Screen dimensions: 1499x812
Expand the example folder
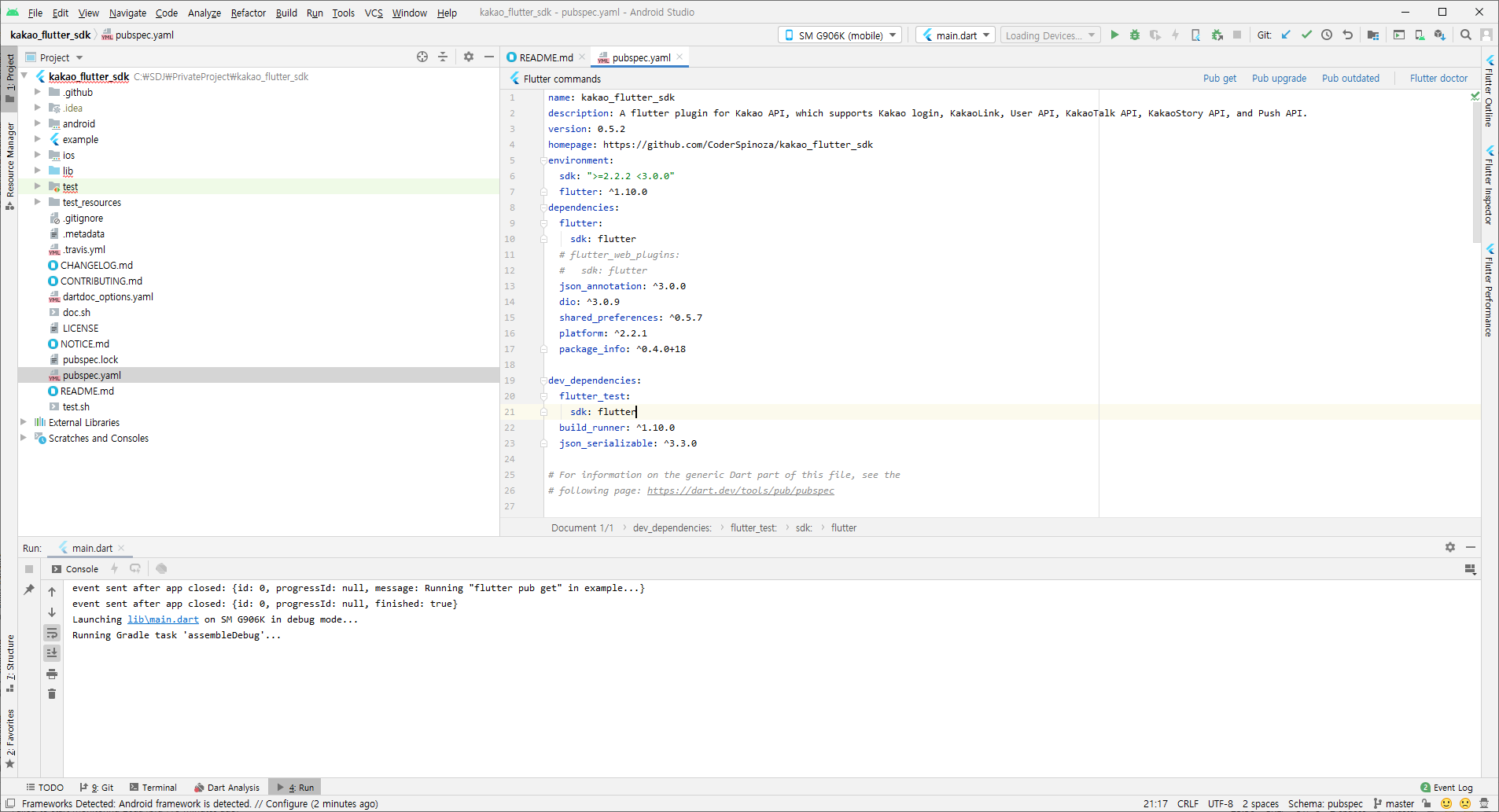coord(37,139)
